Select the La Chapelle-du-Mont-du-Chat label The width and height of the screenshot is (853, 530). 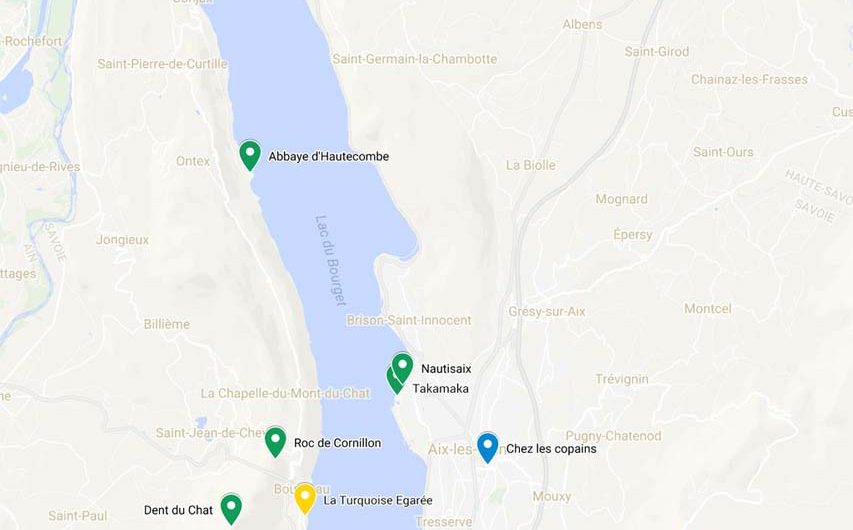tap(285, 393)
